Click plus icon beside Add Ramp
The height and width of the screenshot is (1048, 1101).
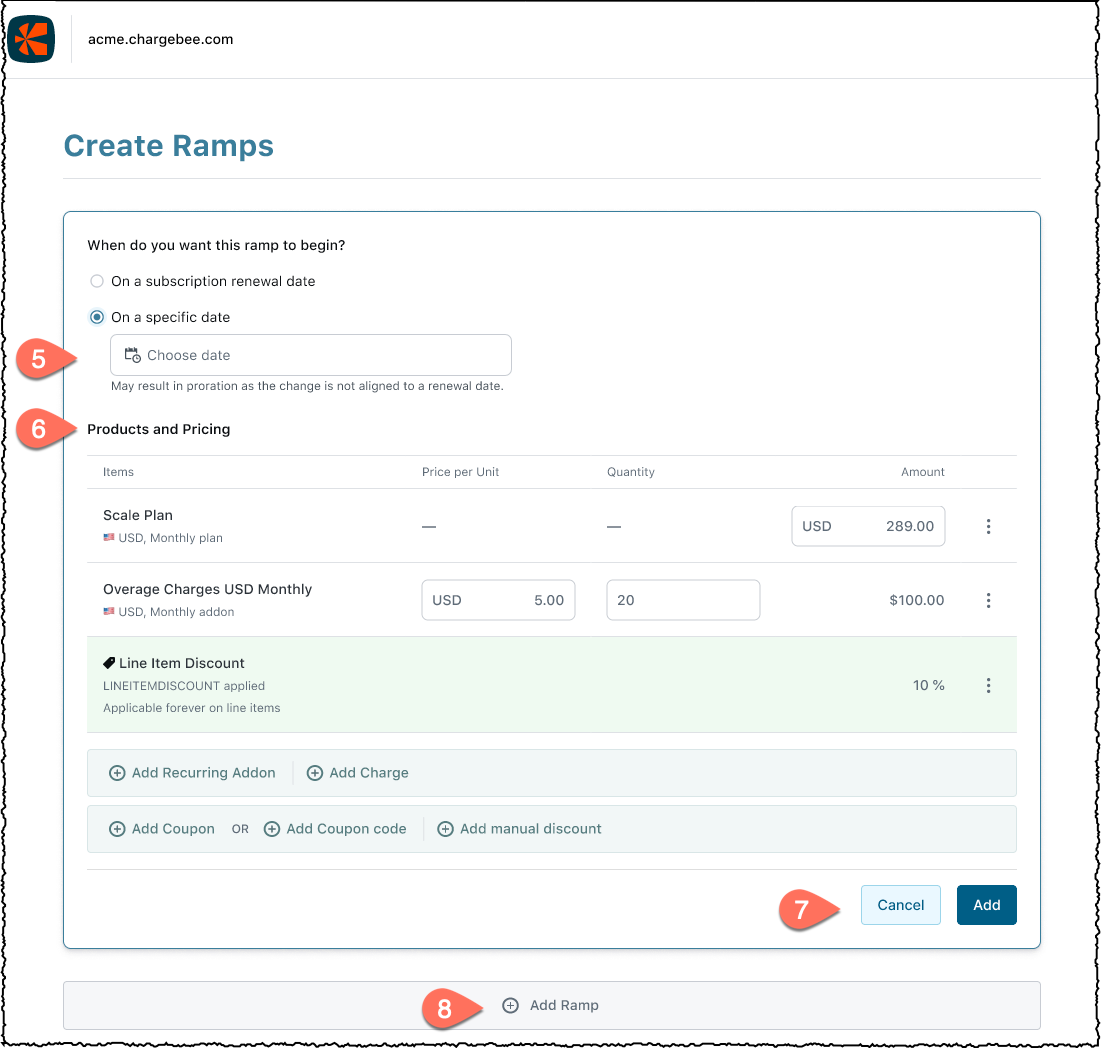pyautogui.click(x=510, y=1005)
